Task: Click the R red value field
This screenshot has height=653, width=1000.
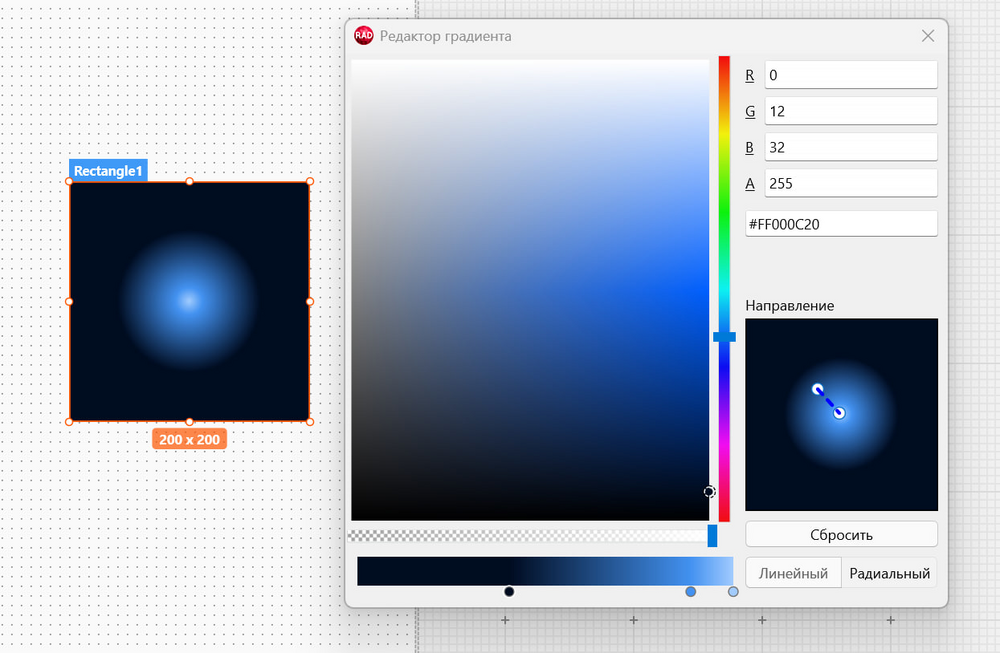Action: 851,75
